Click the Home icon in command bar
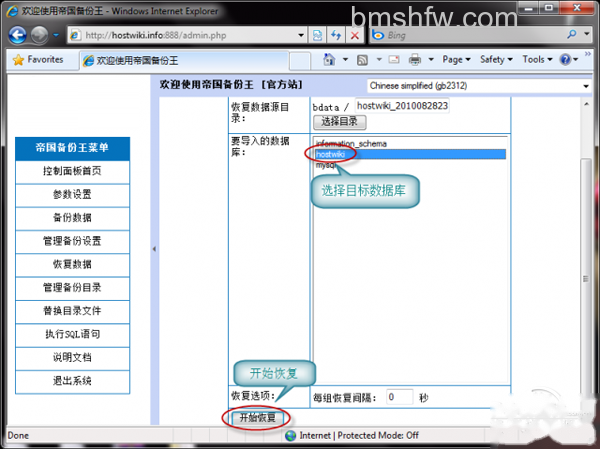Viewport: 600px width, 449px height. click(329, 60)
